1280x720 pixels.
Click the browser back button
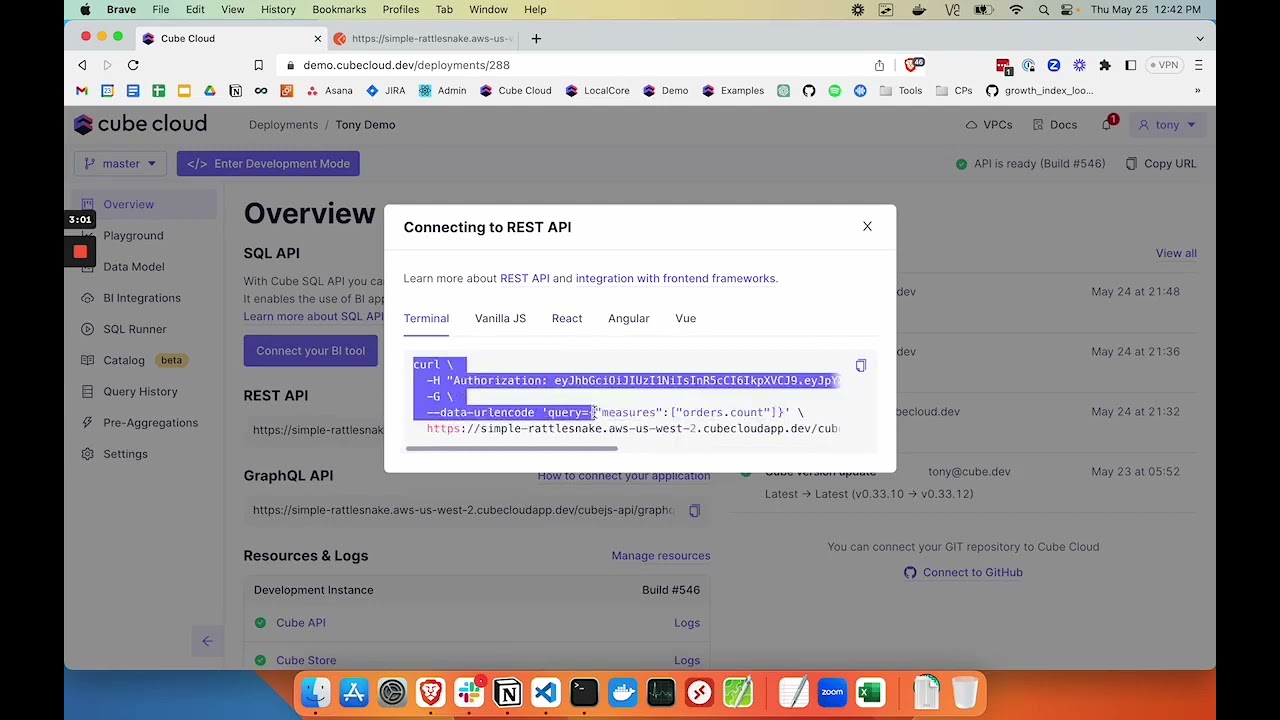pyautogui.click(x=82, y=65)
